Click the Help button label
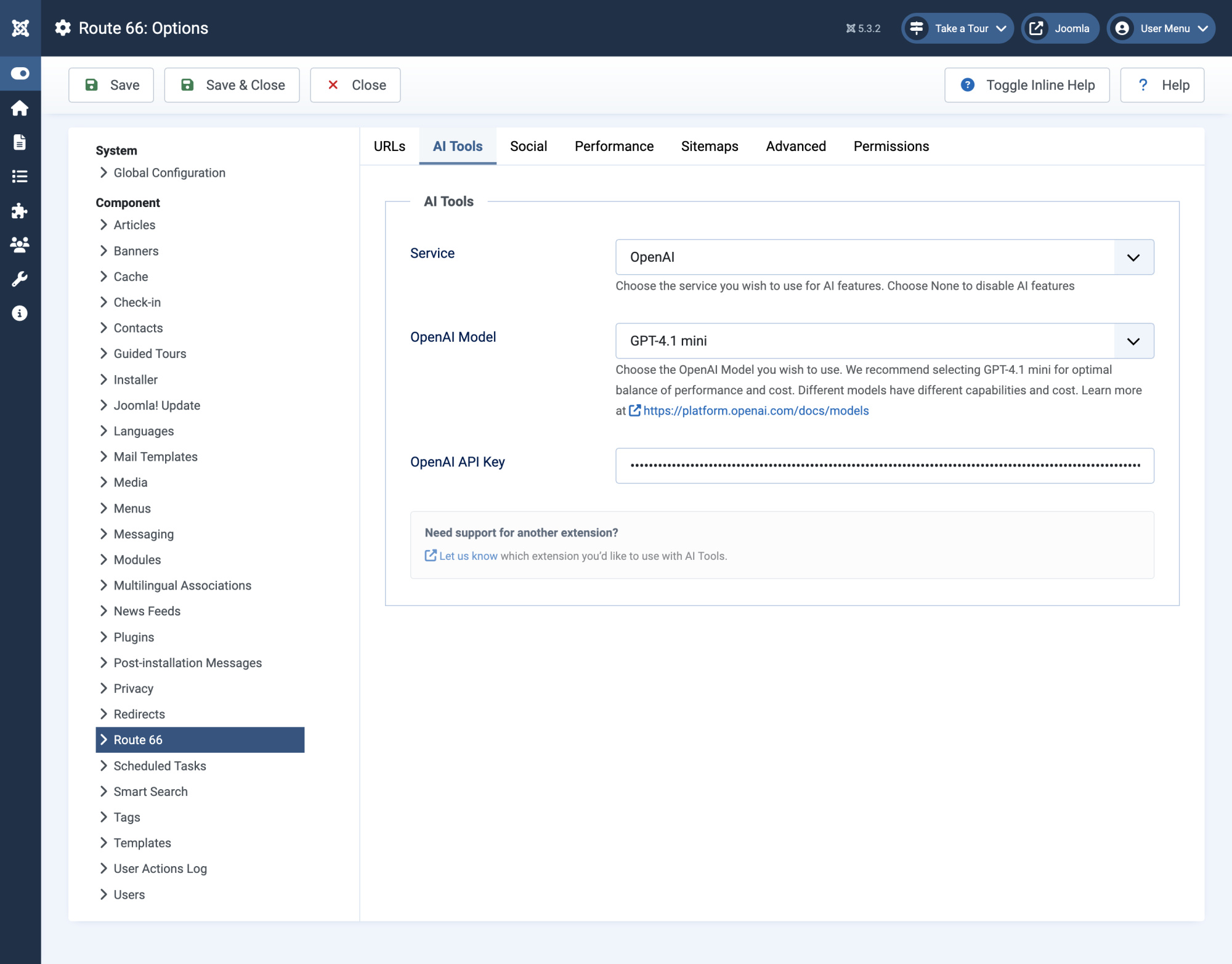The image size is (1232, 964). point(1175,85)
